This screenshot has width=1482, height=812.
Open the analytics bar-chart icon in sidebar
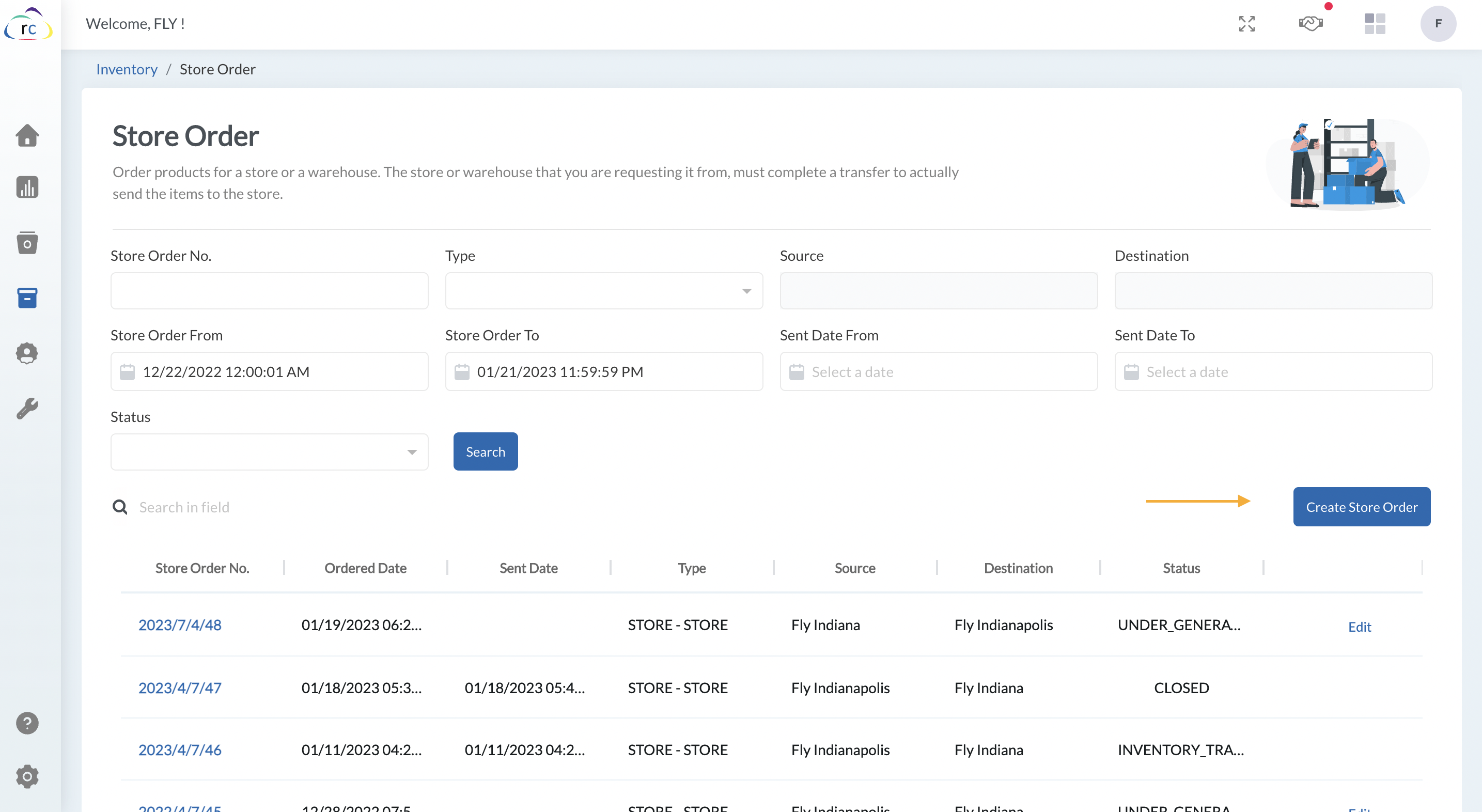(26, 187)
